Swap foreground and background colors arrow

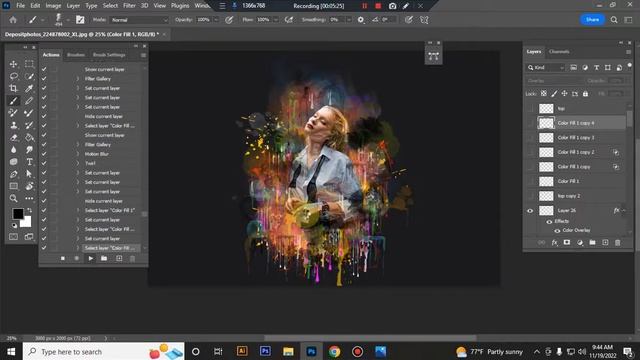(29, 210)
